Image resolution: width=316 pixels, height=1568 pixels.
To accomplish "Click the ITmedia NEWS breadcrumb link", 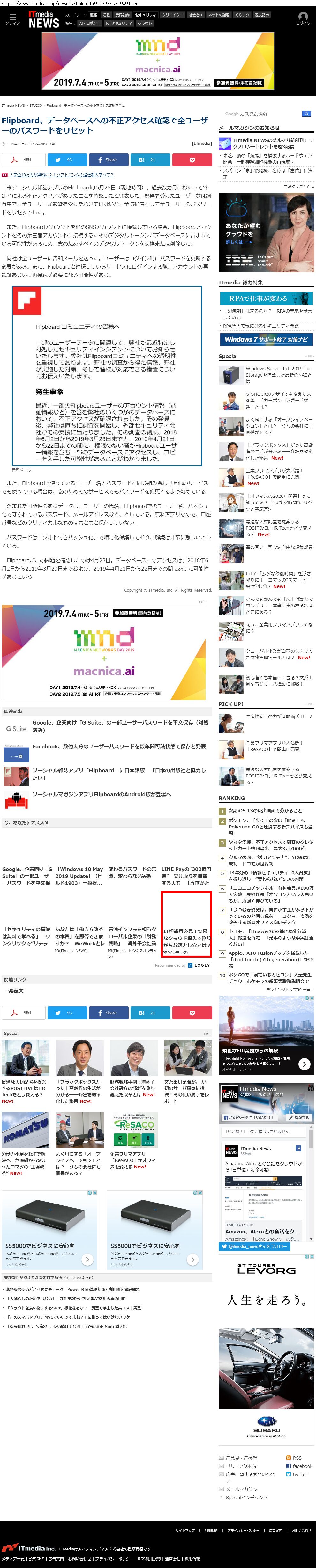I will click(x=13, y=105).
